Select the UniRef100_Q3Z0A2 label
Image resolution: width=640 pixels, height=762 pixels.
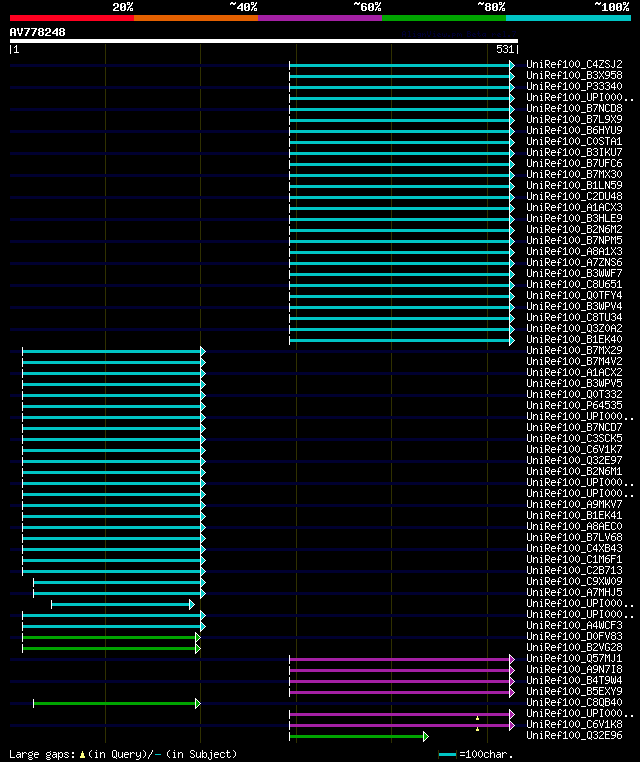tap(574, 328)
